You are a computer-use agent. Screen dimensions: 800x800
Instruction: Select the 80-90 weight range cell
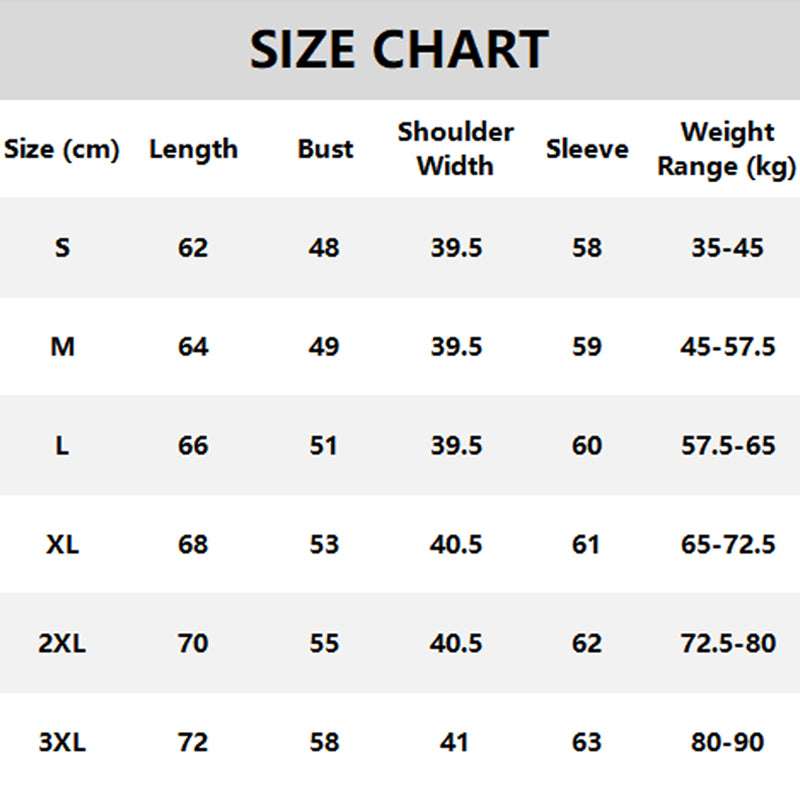click(x=727, y=743)
